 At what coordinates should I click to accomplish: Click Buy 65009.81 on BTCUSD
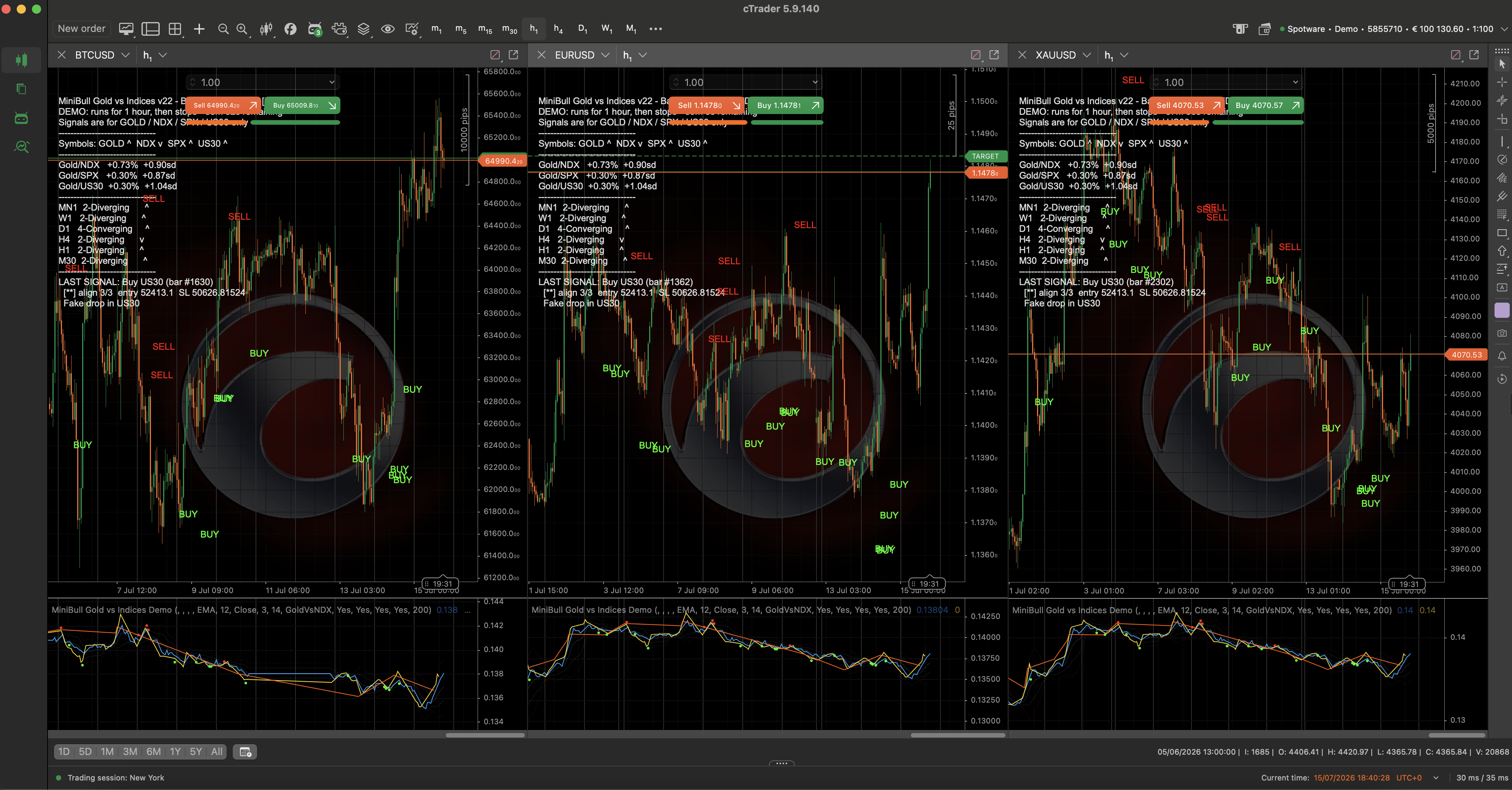pyautogui.click(x=302, y=106)
